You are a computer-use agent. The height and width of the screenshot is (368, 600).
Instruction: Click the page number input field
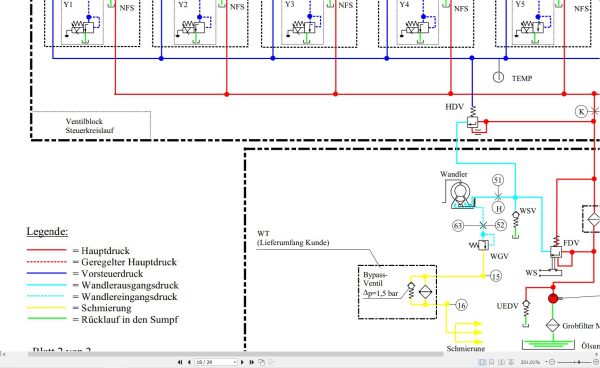tap(214, 362)
